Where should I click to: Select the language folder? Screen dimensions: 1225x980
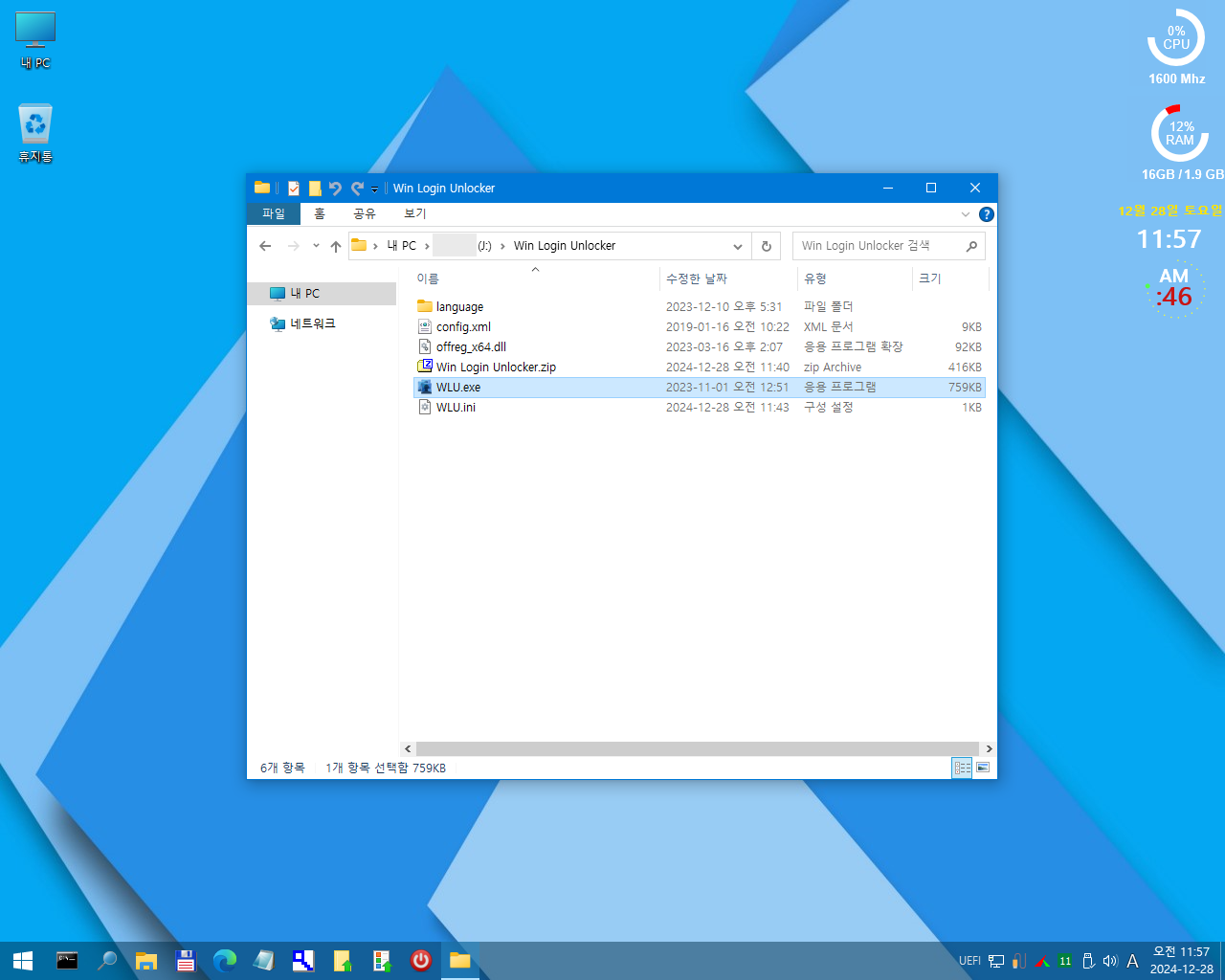click(699, 307)
